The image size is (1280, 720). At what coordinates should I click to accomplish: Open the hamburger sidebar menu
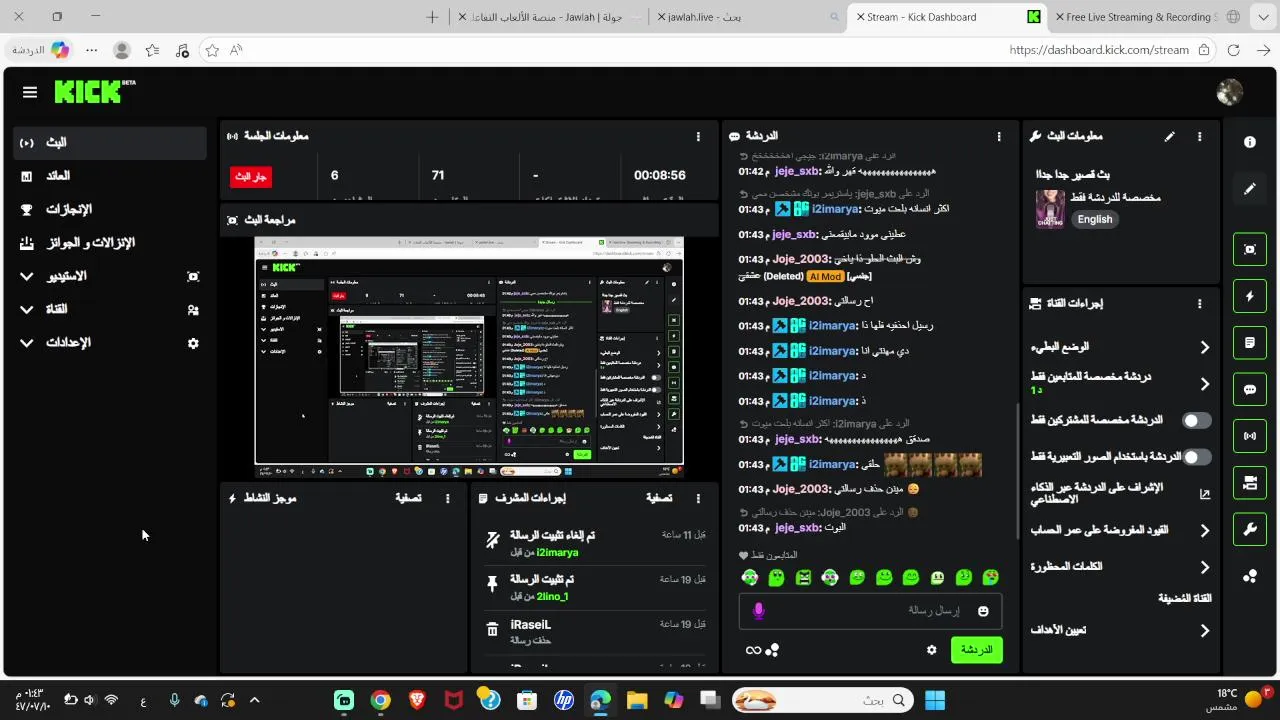(x=29, y=92)
